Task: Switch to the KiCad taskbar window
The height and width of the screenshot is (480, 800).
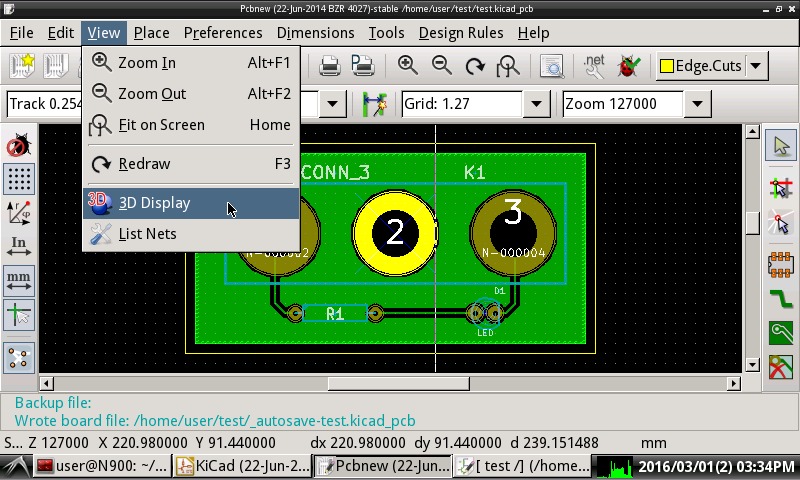Action: (242, 466)
